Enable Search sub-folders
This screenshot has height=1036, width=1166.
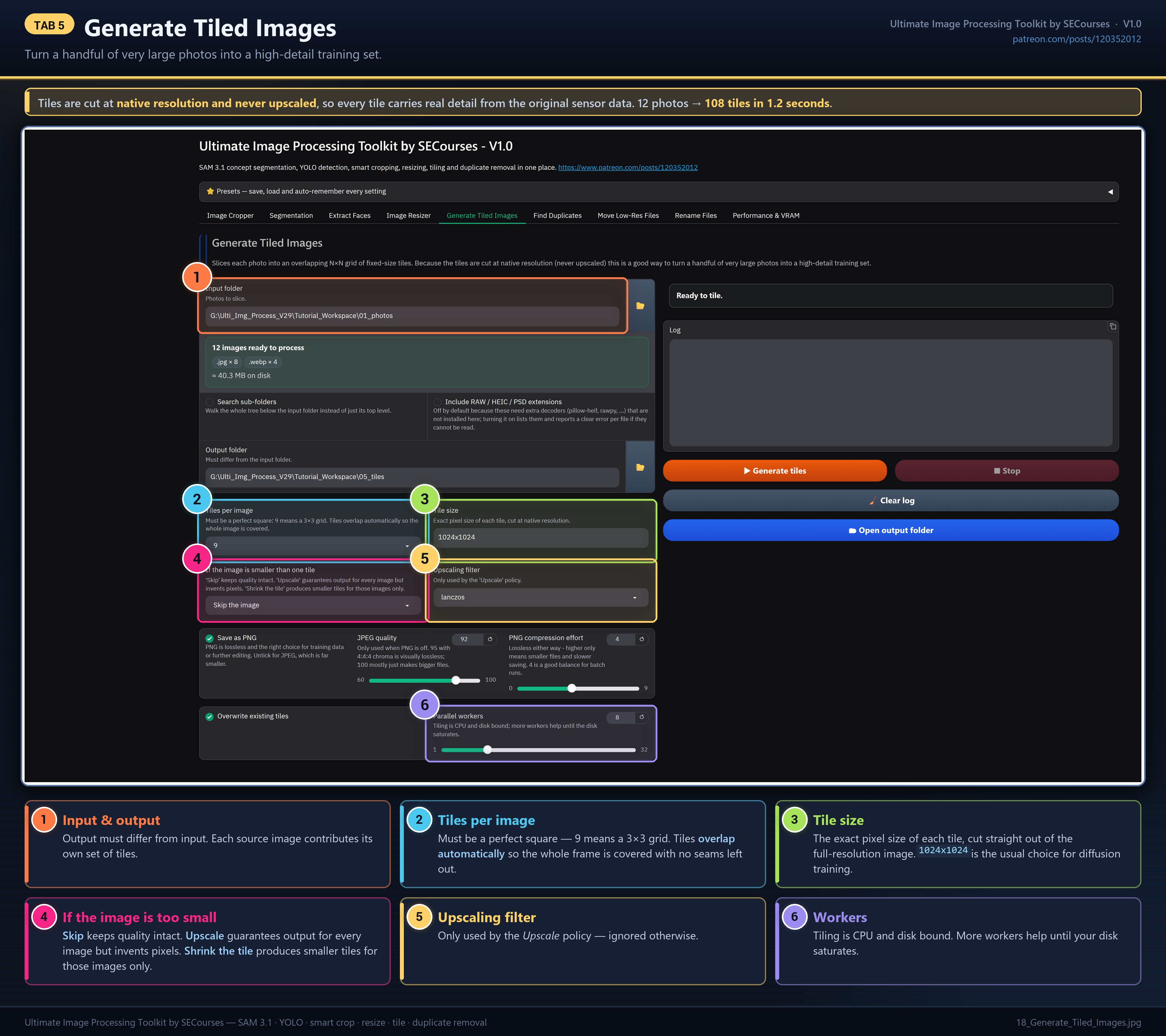[209, 402]
